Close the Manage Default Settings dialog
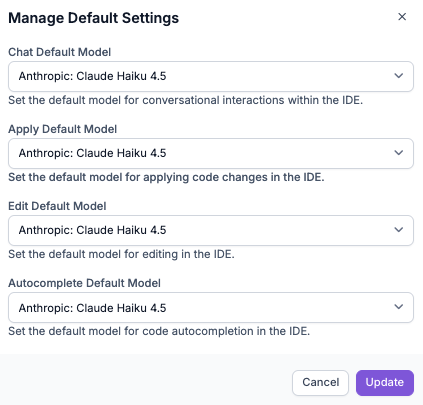Screen dimensions: 423x405 pos(402,17)
